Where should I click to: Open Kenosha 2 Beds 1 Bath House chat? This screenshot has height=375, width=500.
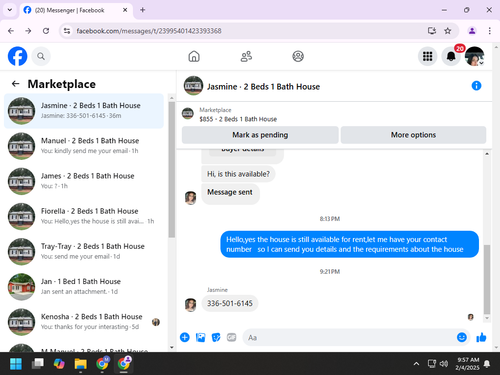84,322
